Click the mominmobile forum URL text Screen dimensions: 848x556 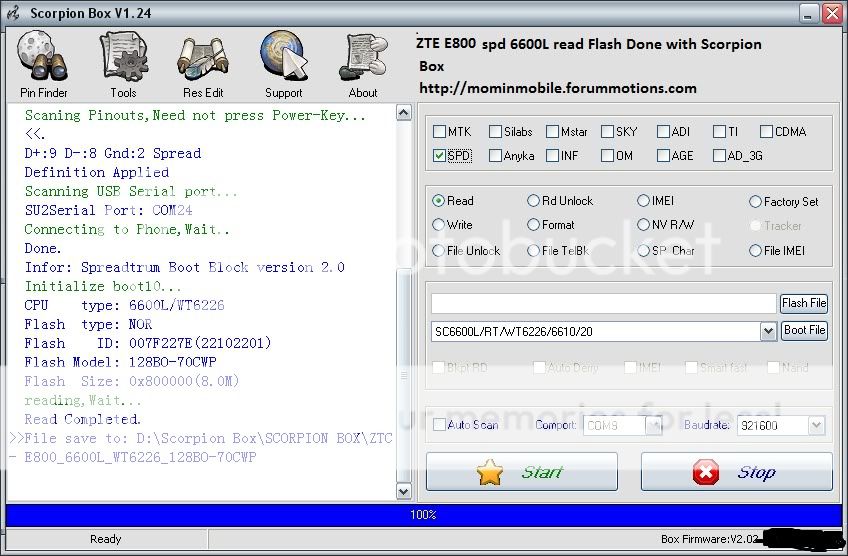(558, 88)
